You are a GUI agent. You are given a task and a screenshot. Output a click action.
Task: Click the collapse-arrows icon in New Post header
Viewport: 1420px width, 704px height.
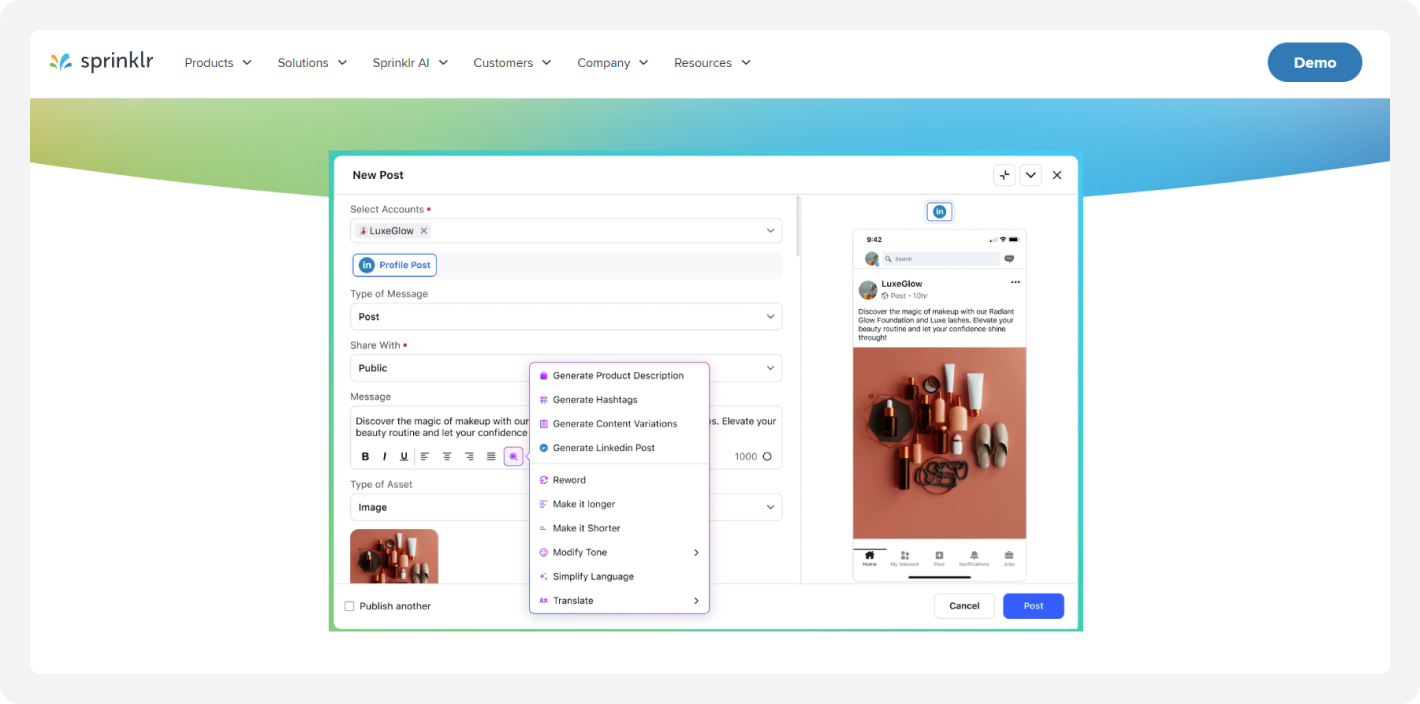pyautogui.click(x=1005, y=175)
